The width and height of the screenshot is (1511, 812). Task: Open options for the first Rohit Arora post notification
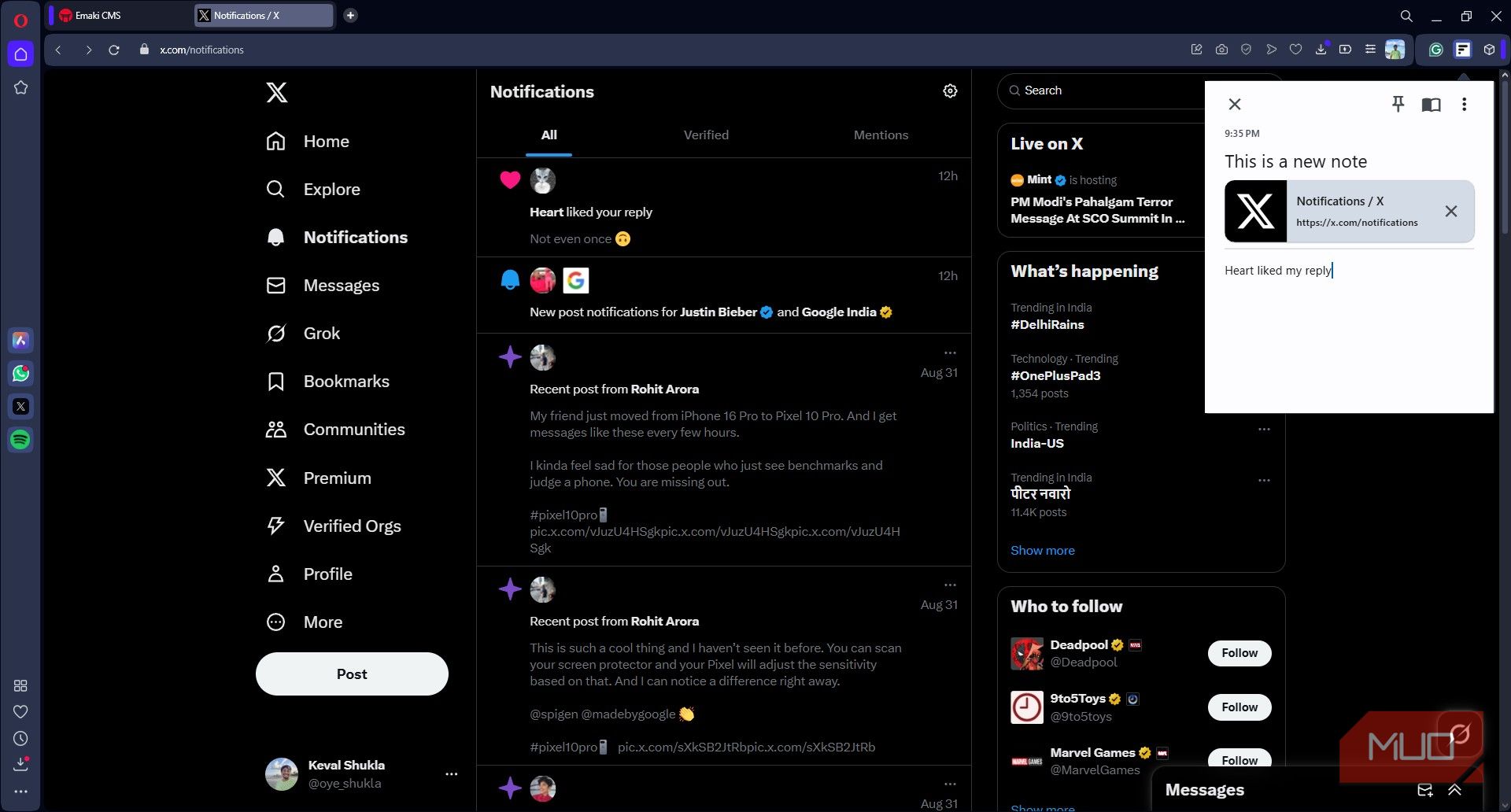point(950,352)
